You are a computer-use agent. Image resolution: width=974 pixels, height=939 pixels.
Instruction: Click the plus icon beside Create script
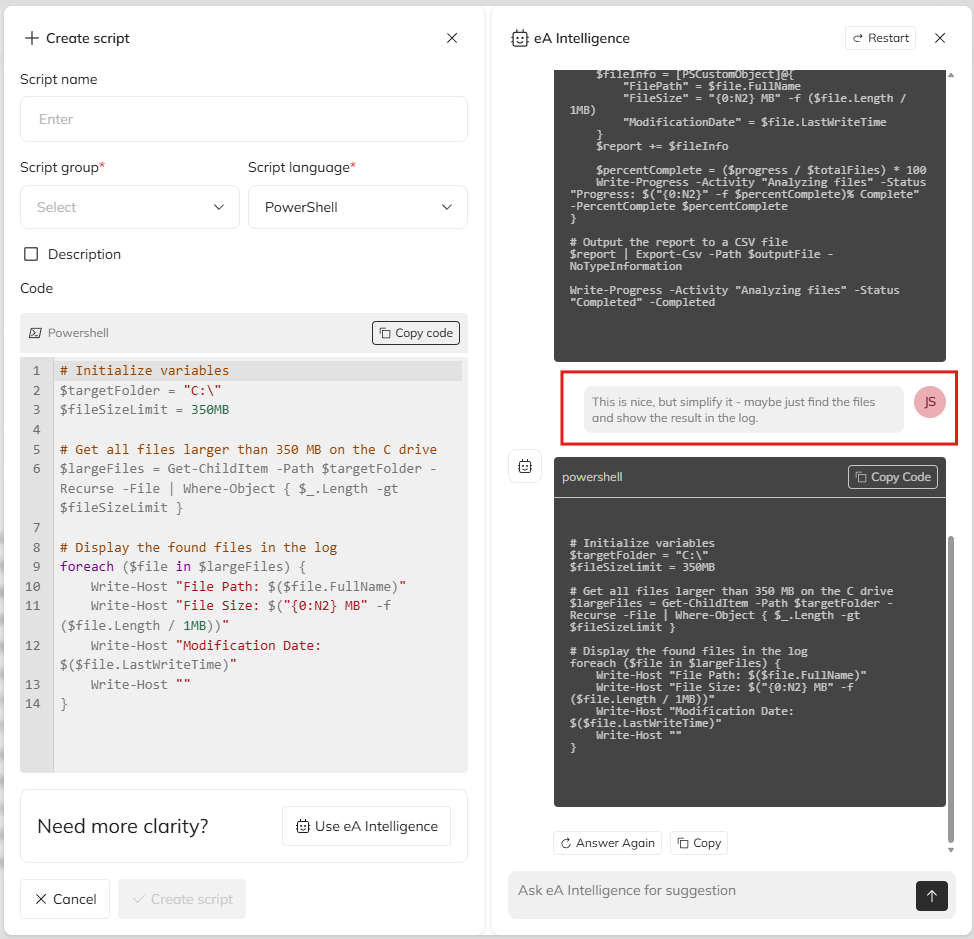pos(32,38)
